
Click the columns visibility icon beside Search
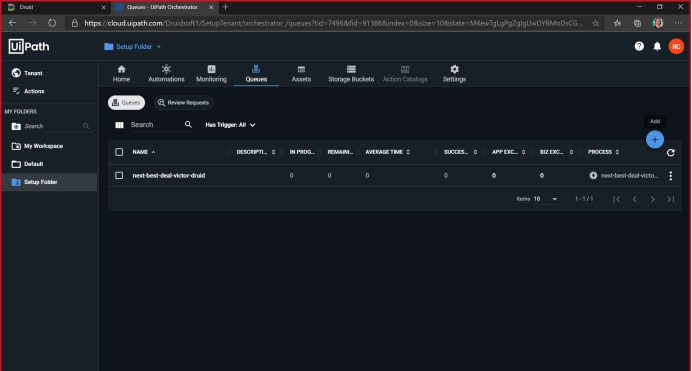(x=119, y=125)
